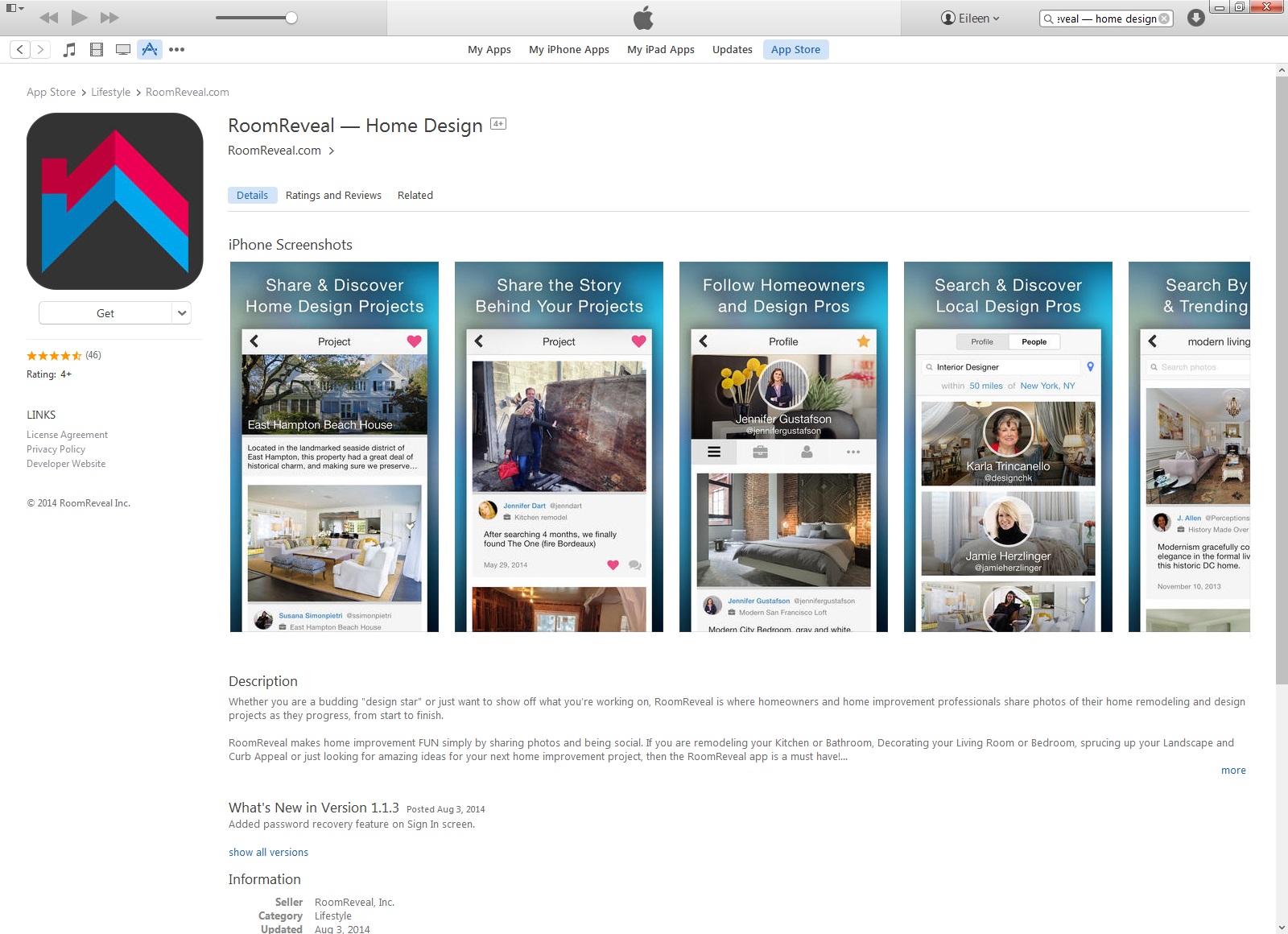
Task: Expand the description with the more link
Action: (x=1233, y=771)
